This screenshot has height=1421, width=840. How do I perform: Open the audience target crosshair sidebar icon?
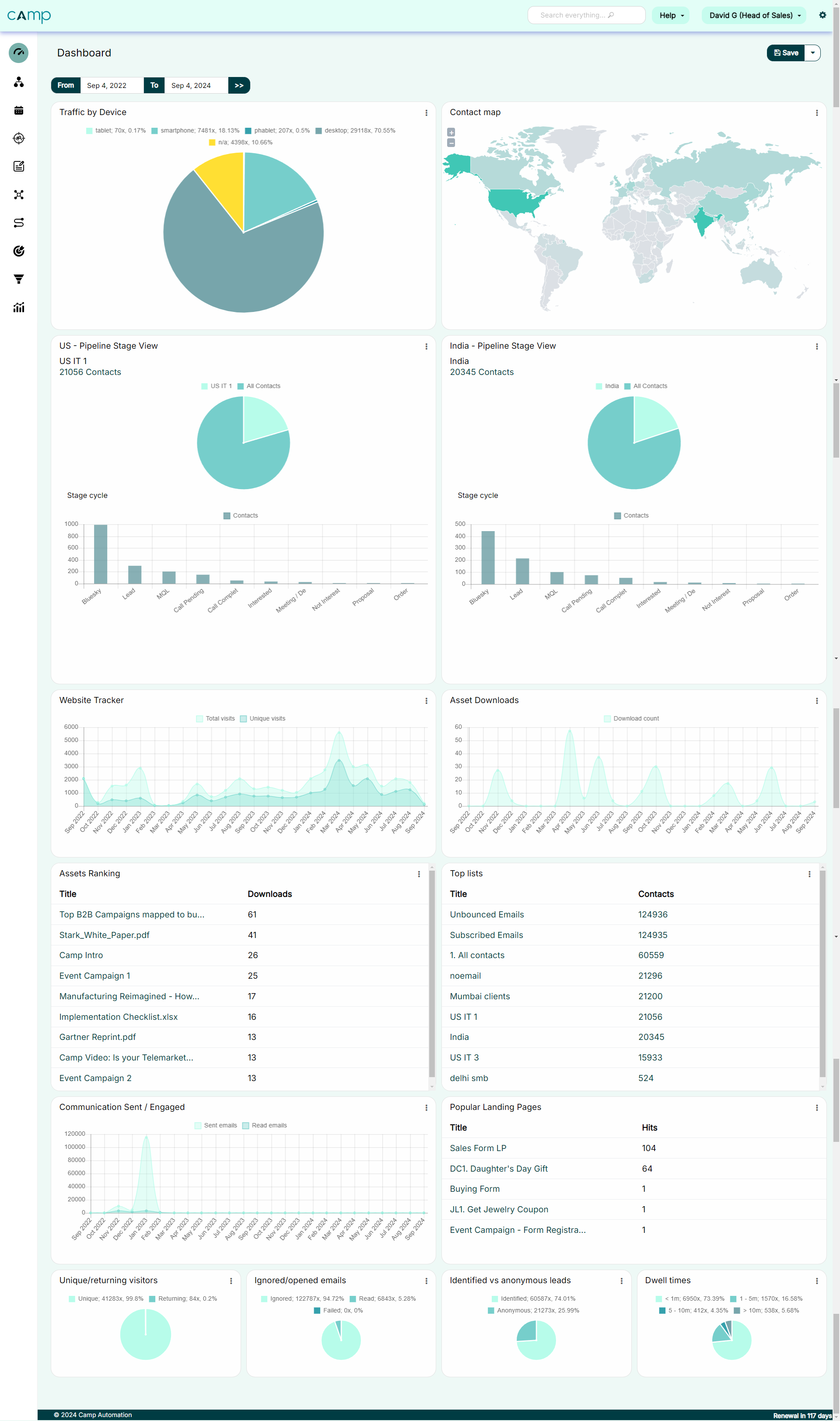click(x=19, y=138)
